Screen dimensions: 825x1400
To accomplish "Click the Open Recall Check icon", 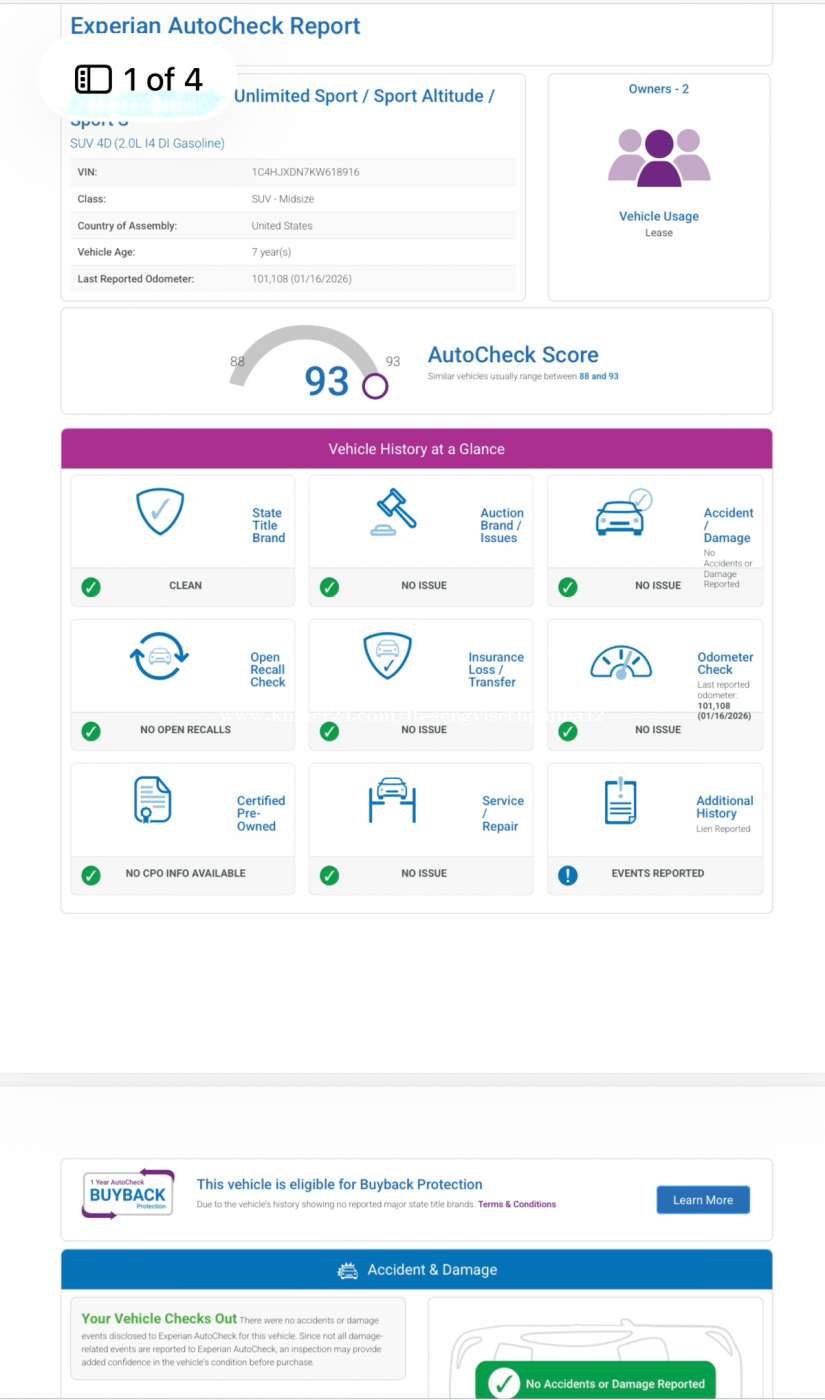I will [x=159, y=656].
